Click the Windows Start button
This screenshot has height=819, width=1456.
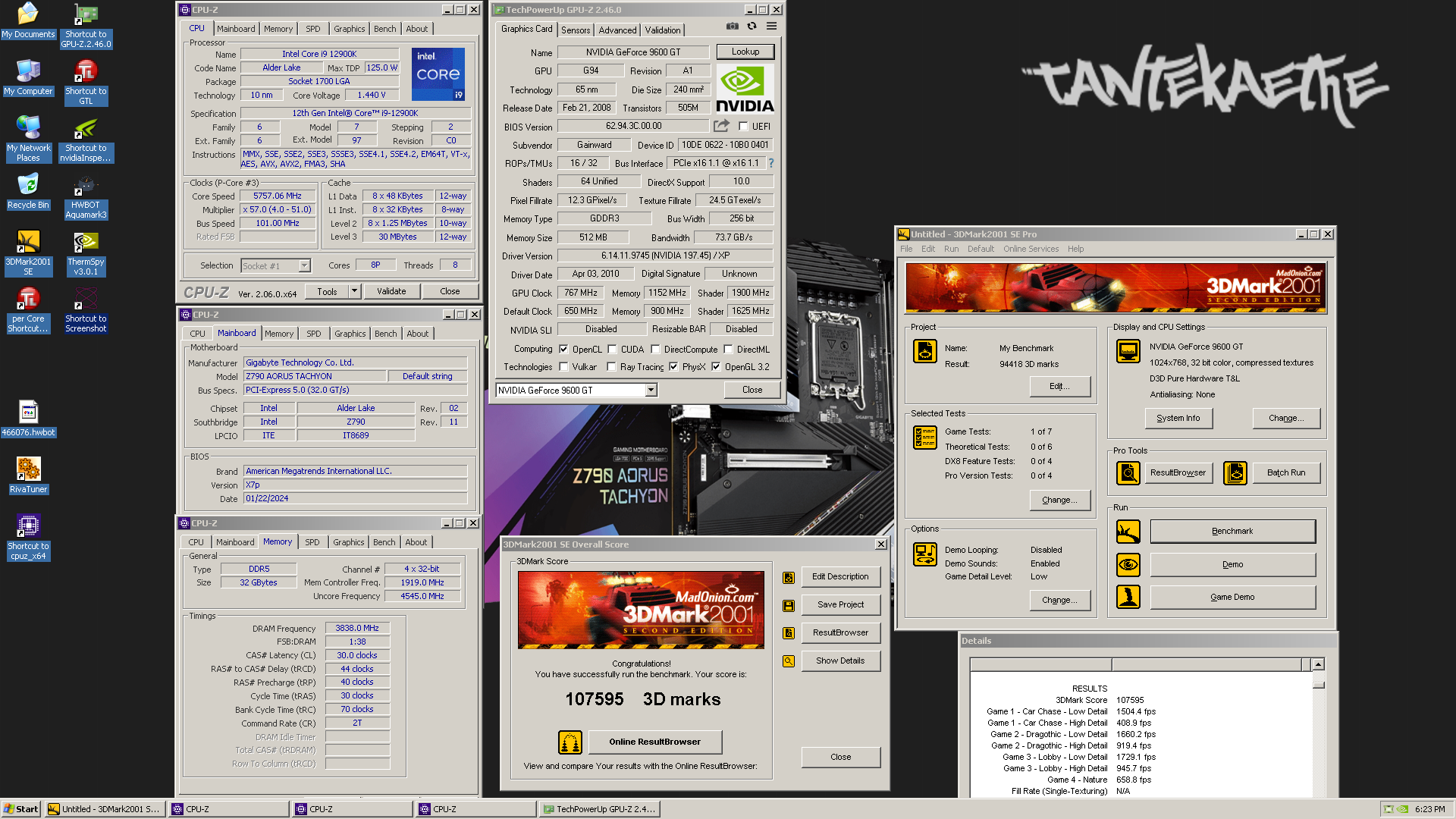[x=20, y=809]
